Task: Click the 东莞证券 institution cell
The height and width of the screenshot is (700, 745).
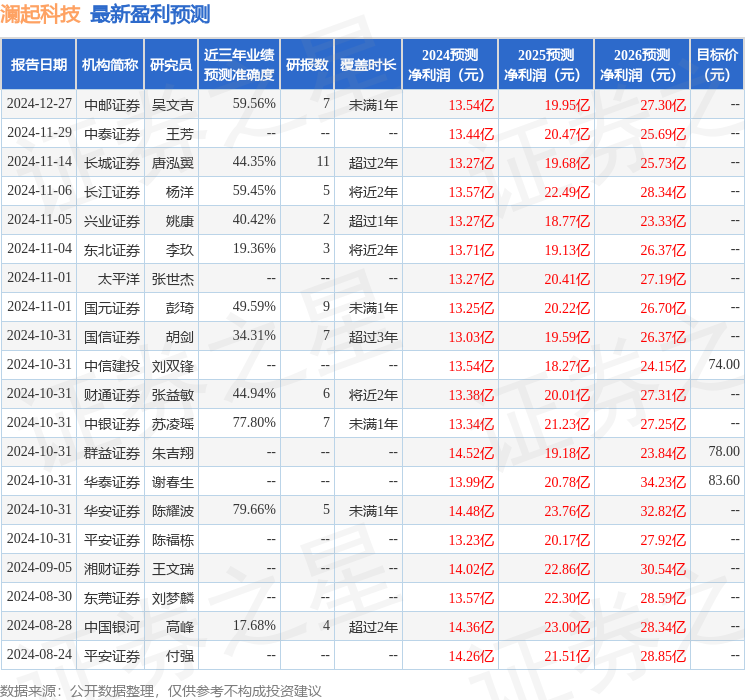Action: point(112,597)
